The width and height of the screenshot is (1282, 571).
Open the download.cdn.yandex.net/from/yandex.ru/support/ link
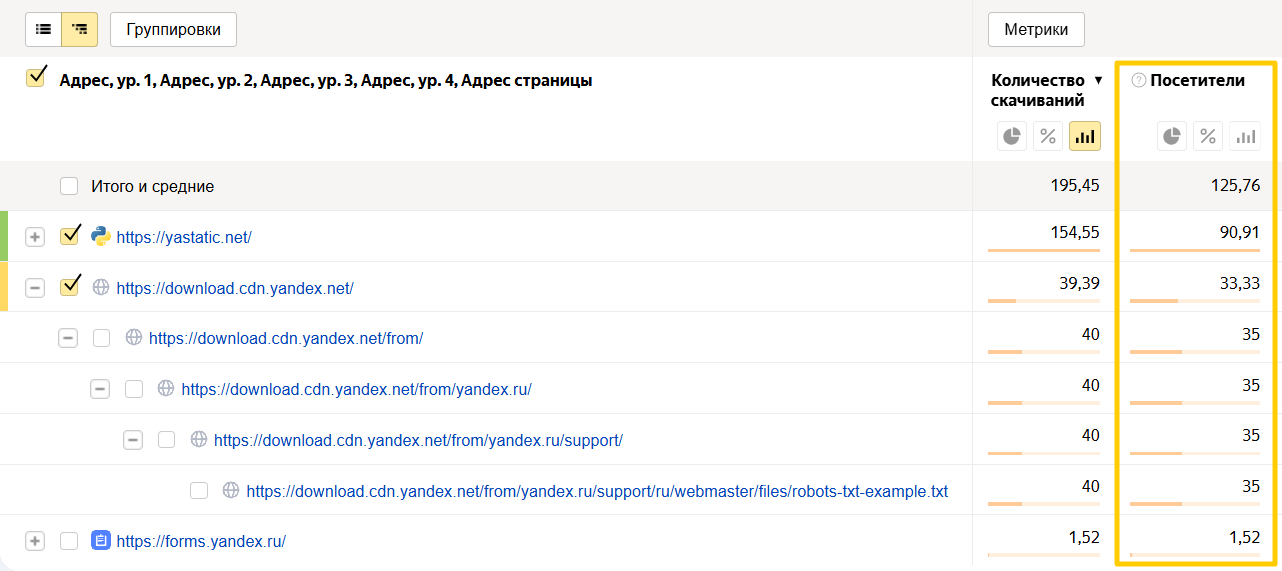pyautogui.click(x=418, y=440)
